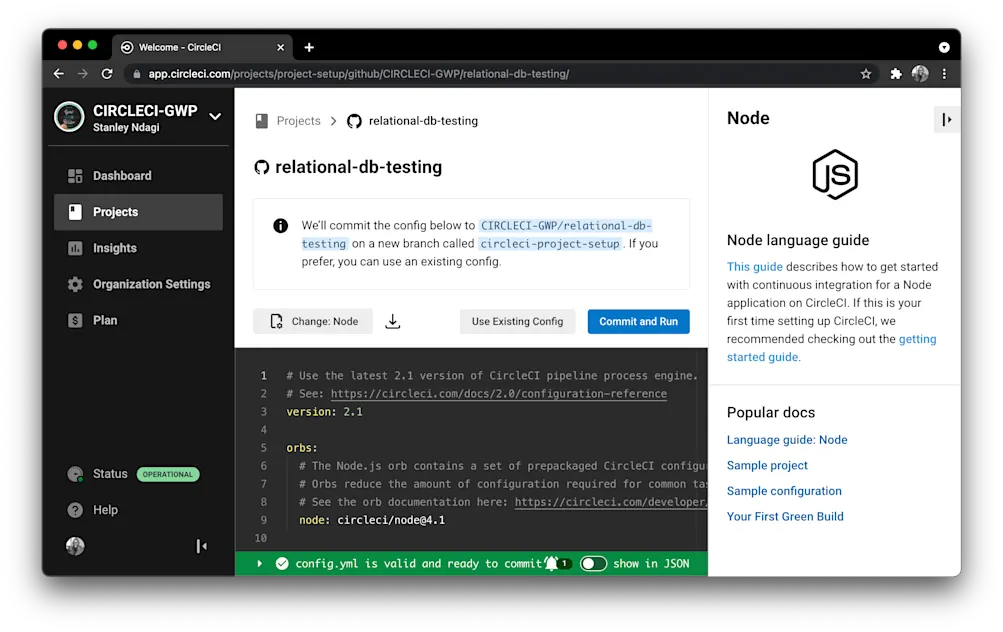Enable the show in JSON switch
Viewport: 1003px width, 632px height.
pyautogui.click(x=593, y=563)
